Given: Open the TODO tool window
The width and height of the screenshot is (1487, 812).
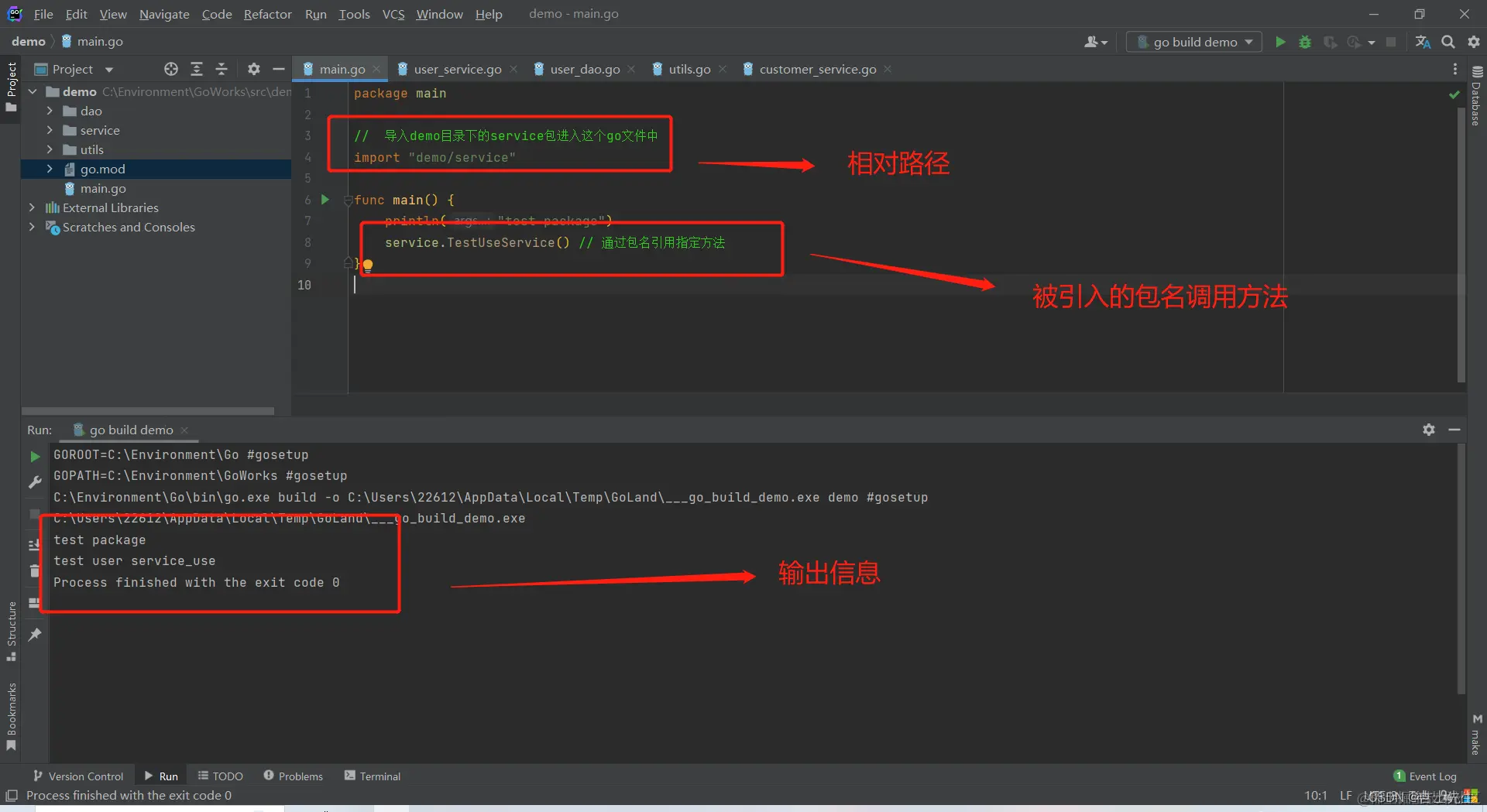Looking at the screenshot, I should tap(221, 776).
